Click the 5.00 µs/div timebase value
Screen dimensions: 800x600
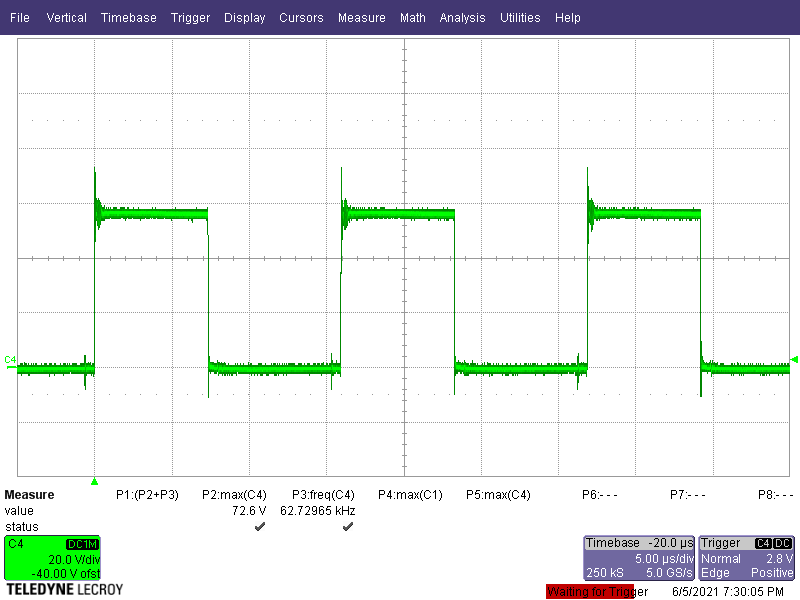[664, 559]
